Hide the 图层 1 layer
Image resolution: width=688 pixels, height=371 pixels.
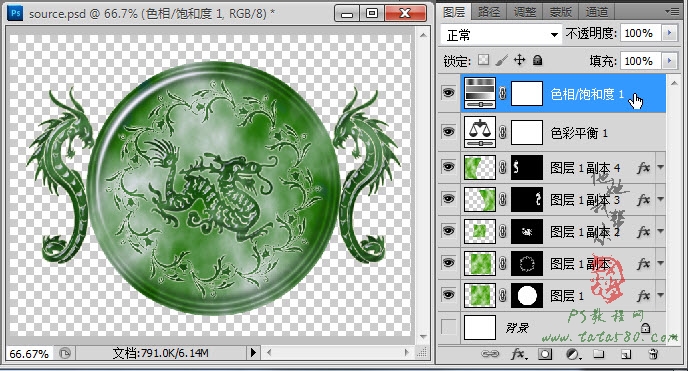click(x=448, y=295)
